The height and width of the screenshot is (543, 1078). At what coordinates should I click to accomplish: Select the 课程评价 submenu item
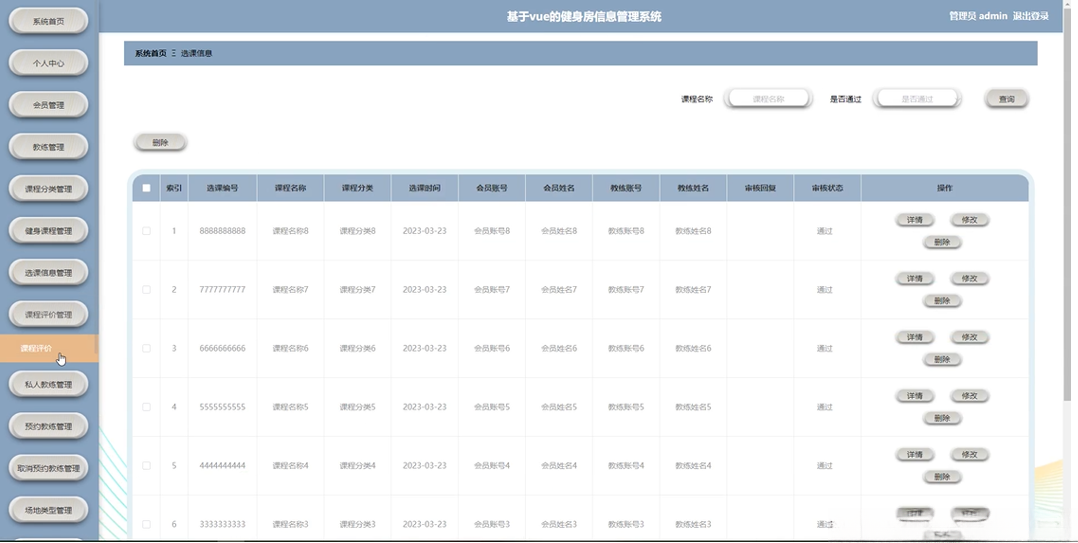(49, 348)
